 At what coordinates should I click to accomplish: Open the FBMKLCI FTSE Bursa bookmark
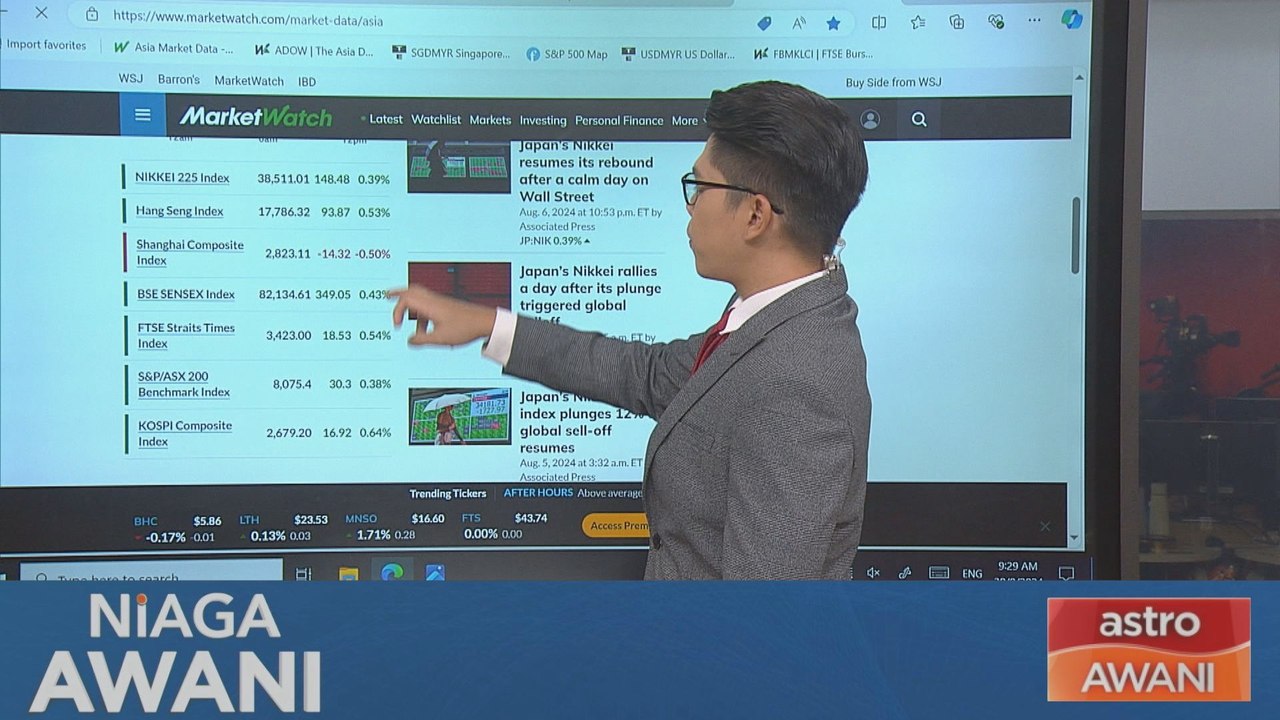(x=813, y=53)
